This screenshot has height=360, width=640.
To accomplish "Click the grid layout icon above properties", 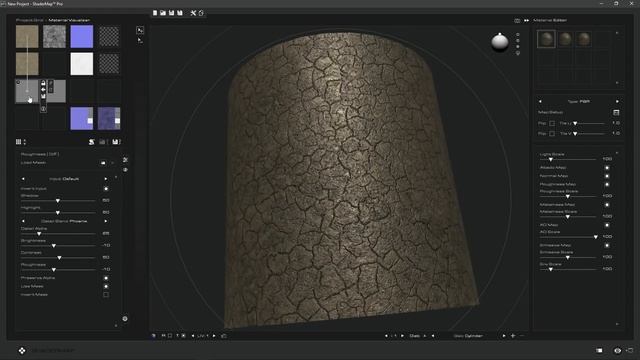I will tap(18, 142).
